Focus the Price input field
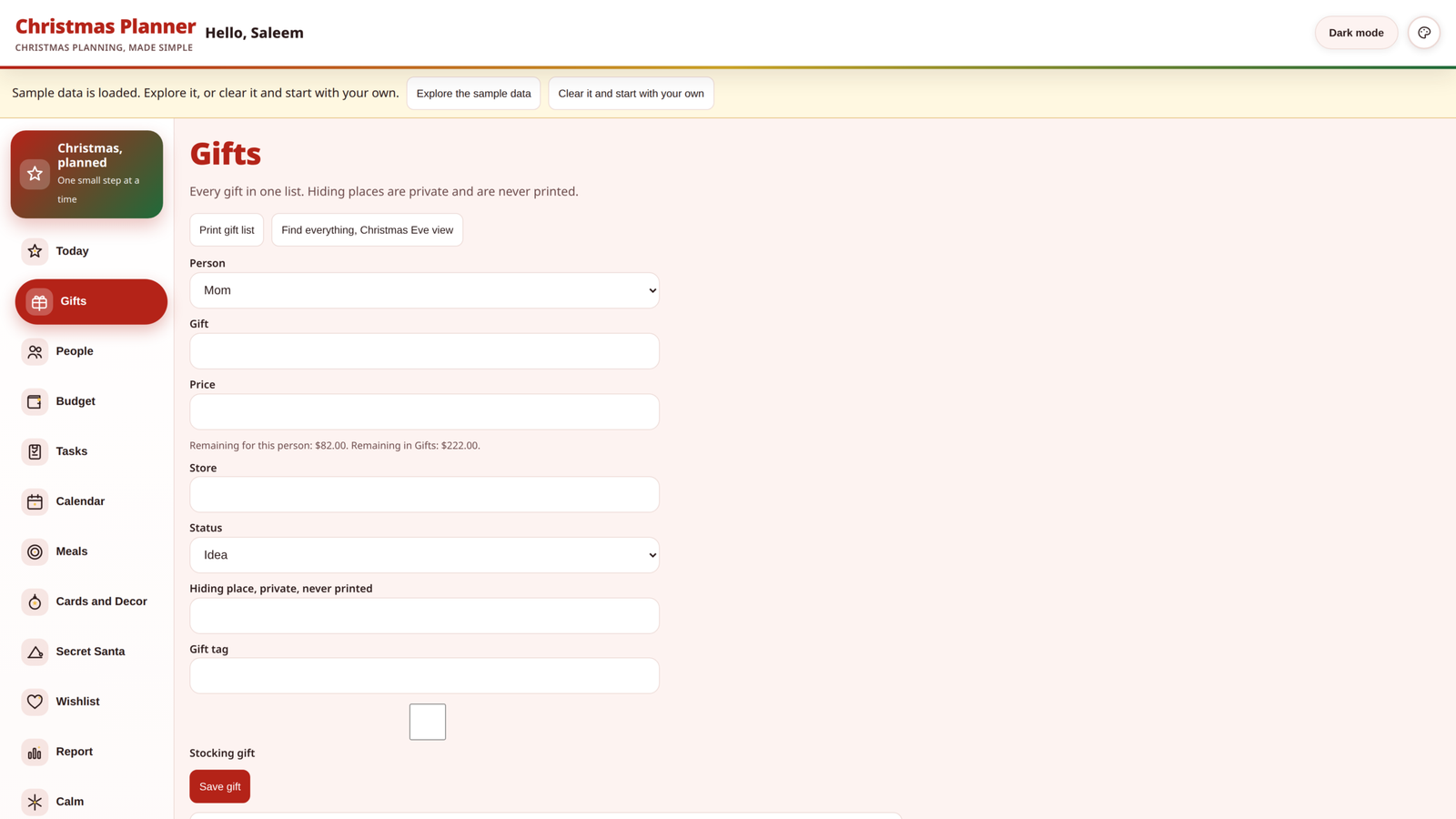Viewport: 1456px width, 819px height. tap(424, 411)
